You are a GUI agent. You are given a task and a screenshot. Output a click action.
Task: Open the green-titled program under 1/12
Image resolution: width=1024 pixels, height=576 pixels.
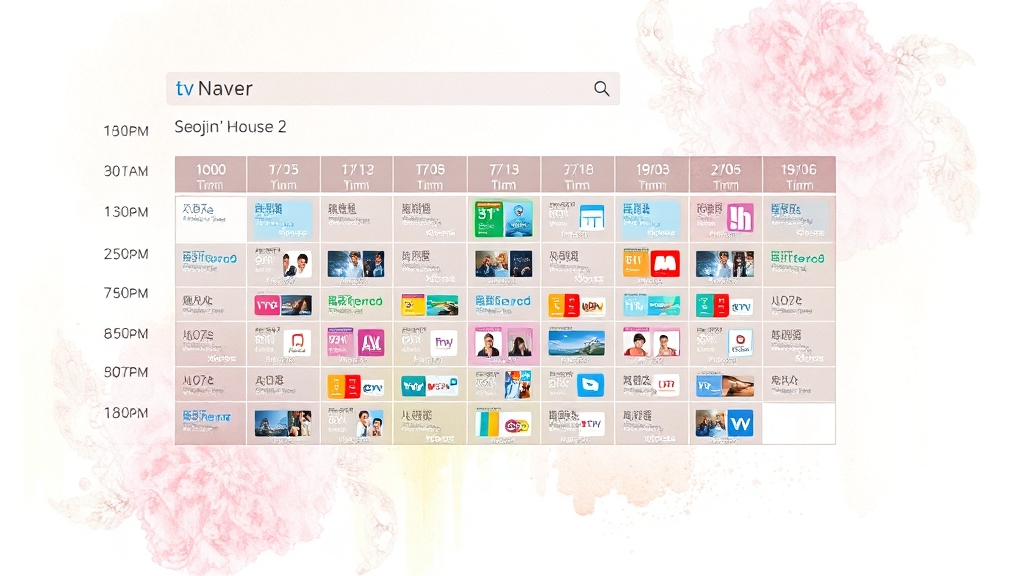click(356, 304)
